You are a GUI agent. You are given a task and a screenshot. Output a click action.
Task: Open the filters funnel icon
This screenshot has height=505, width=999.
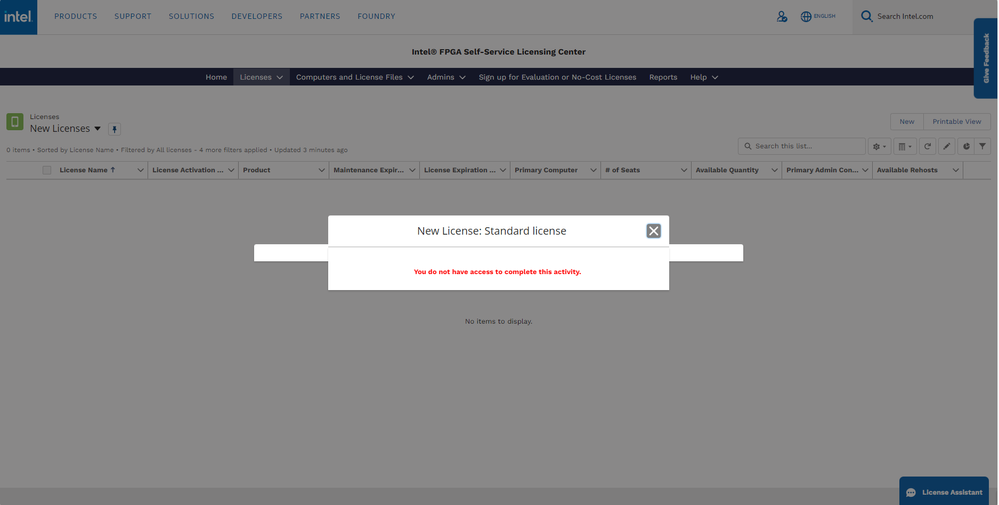(982, 146)
